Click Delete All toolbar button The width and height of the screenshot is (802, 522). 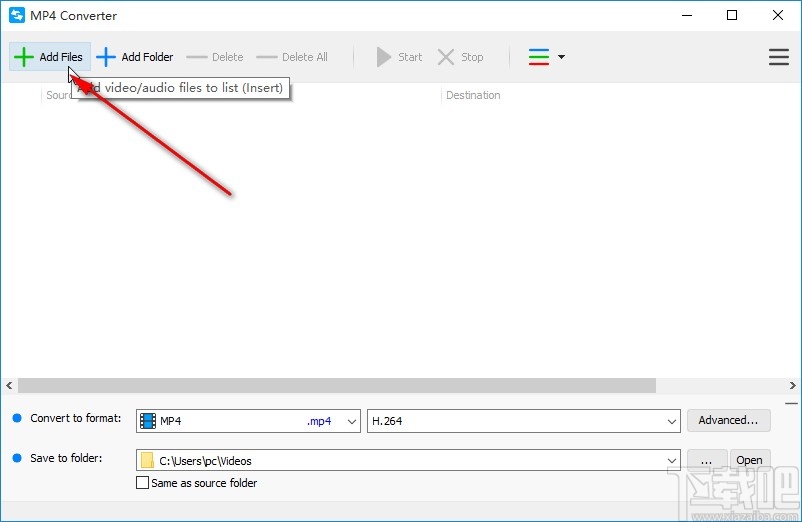[292, 57]
